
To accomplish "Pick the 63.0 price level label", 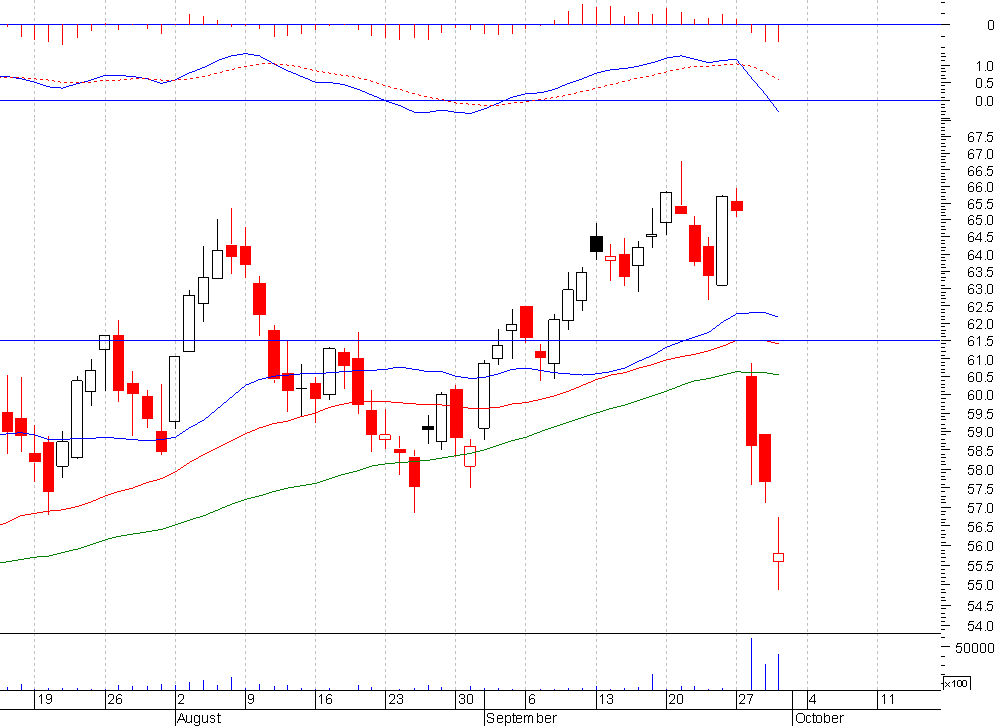I will tap(980, 290).
